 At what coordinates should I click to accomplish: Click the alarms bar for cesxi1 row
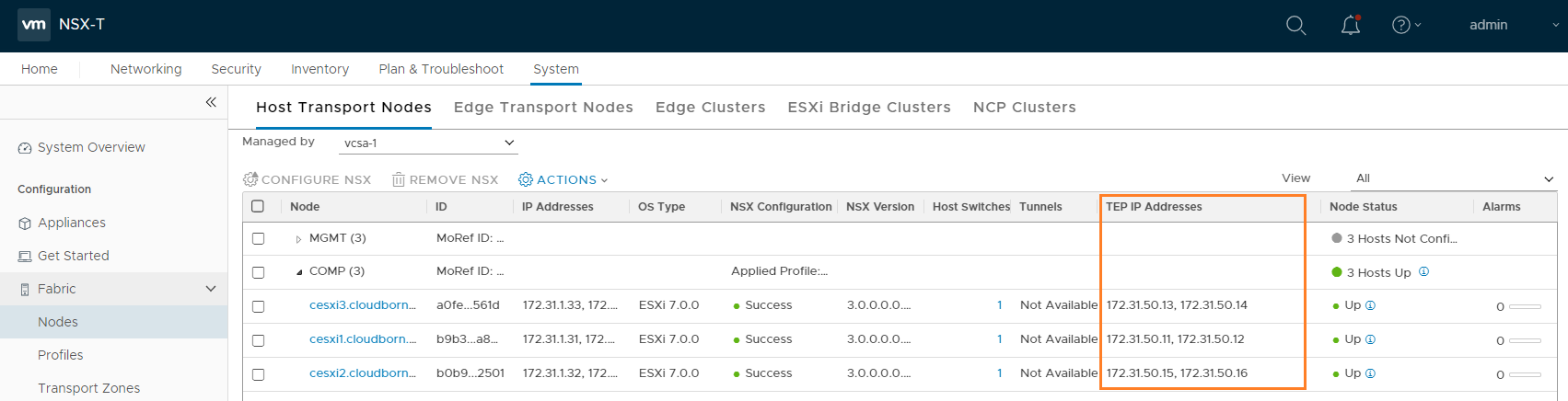pos(1525,340)
